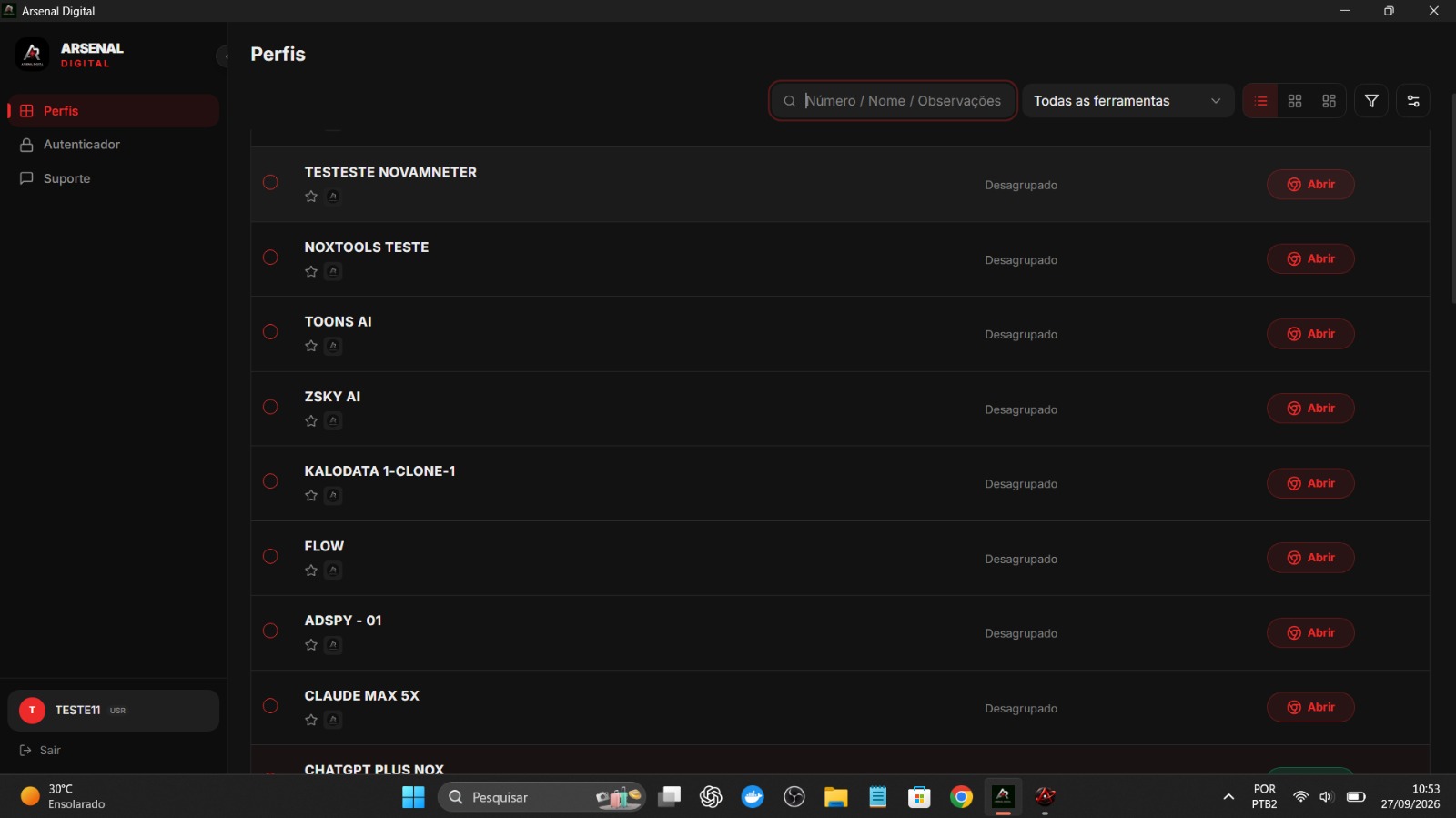Click the tool badge icon under FLOW
Screen dimensions: 1456x818
[333, 571]
